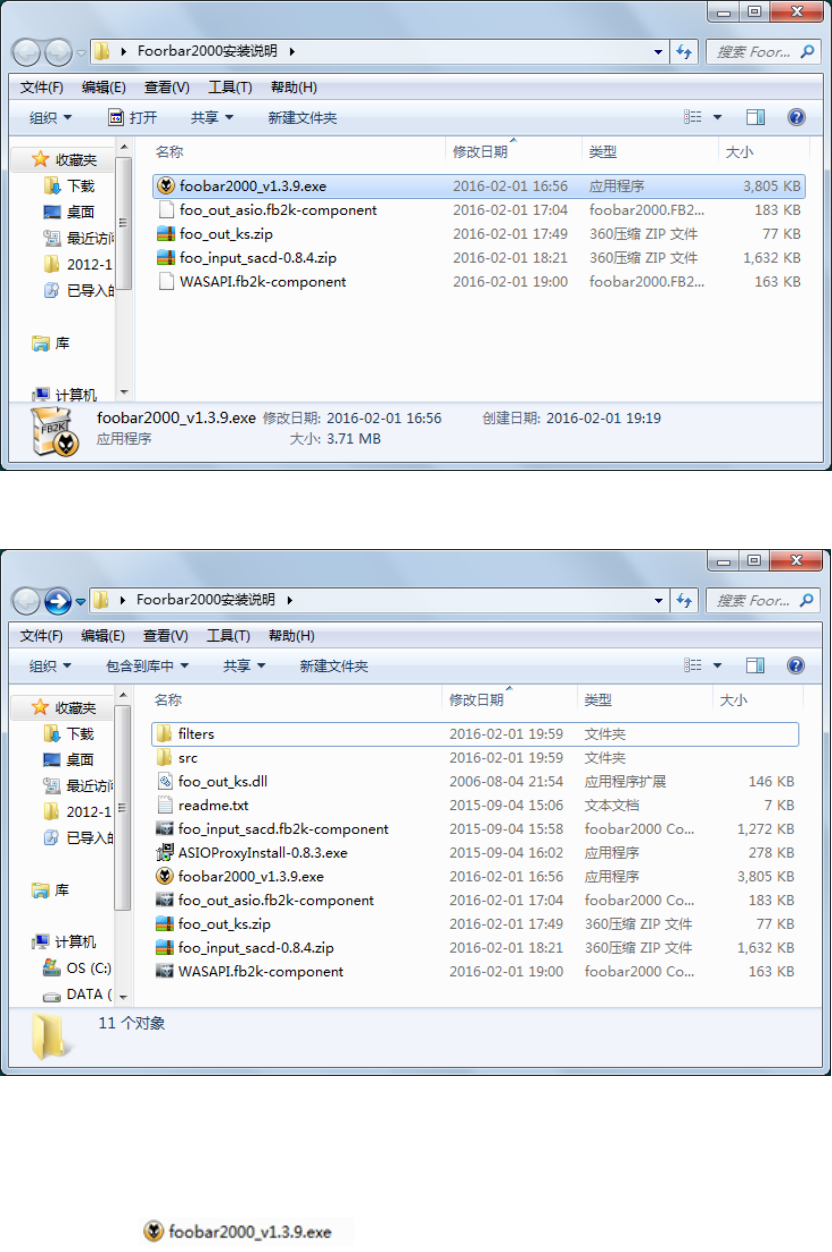832x1252 pixels.
Task: Click sidebar scrollbar down arrow in lower window
Action: [124, 997]
